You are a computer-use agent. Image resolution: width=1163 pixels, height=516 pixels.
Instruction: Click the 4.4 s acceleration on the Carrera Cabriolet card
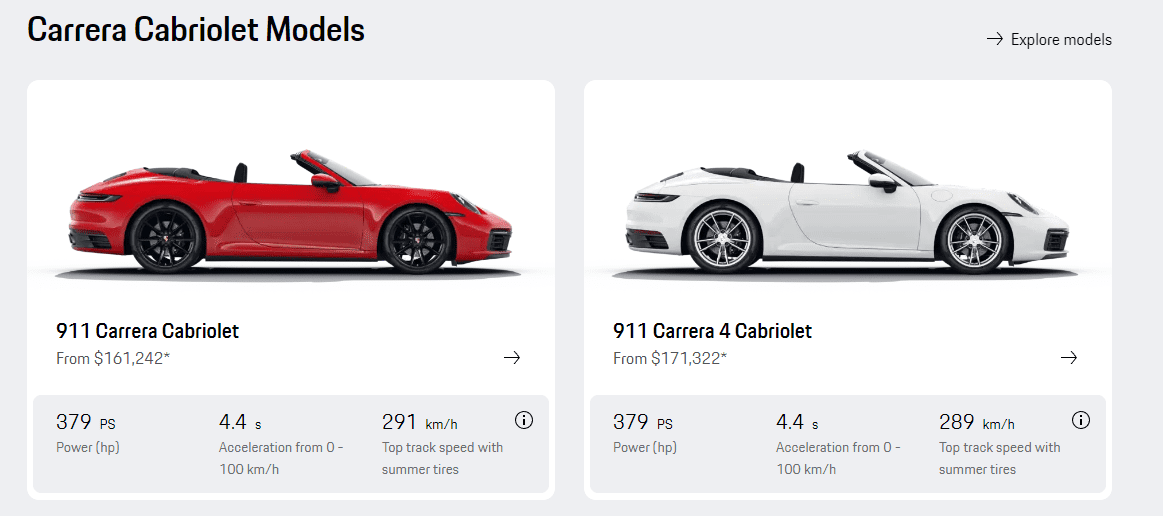pyautogui.click(x=240, y=422)
